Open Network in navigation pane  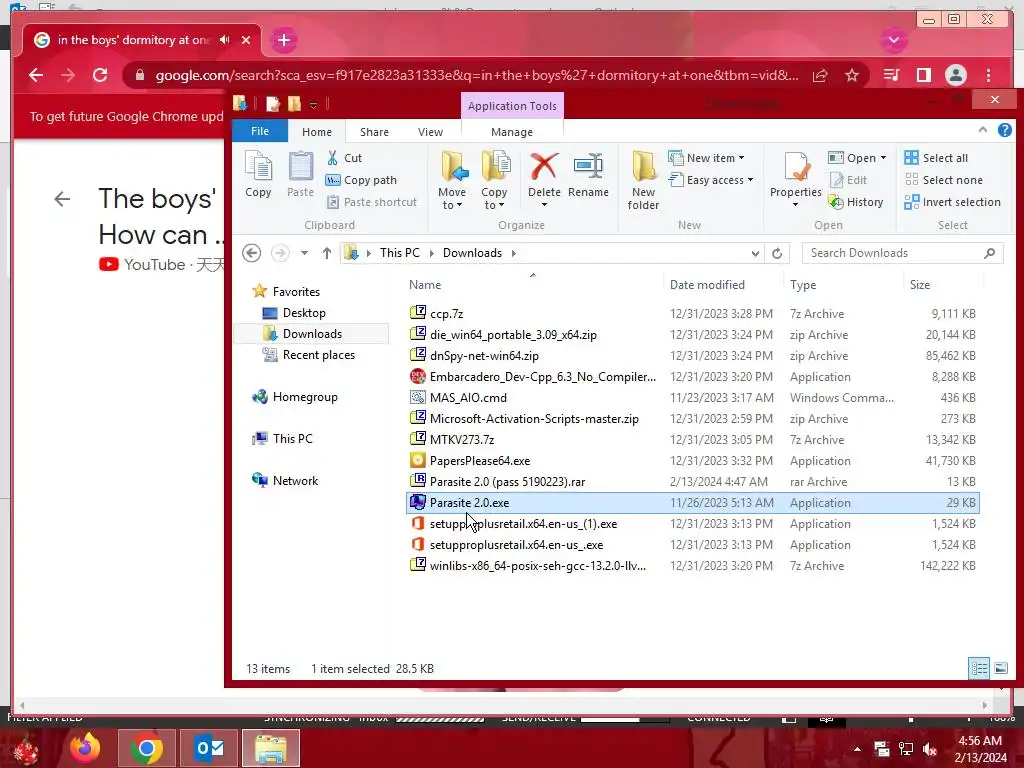tap(295, 480)
